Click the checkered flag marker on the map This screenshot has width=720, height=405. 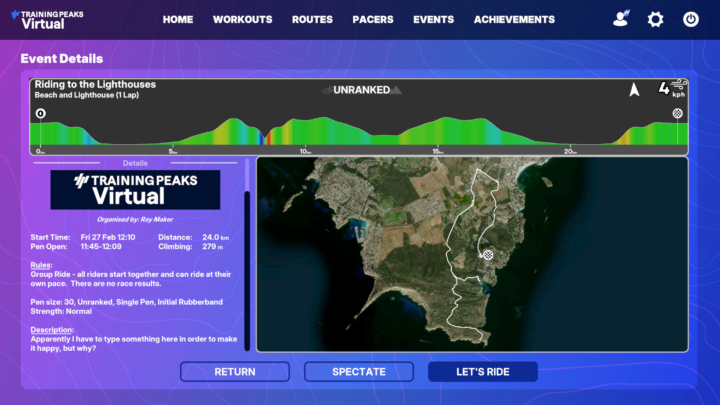[489, 255]
